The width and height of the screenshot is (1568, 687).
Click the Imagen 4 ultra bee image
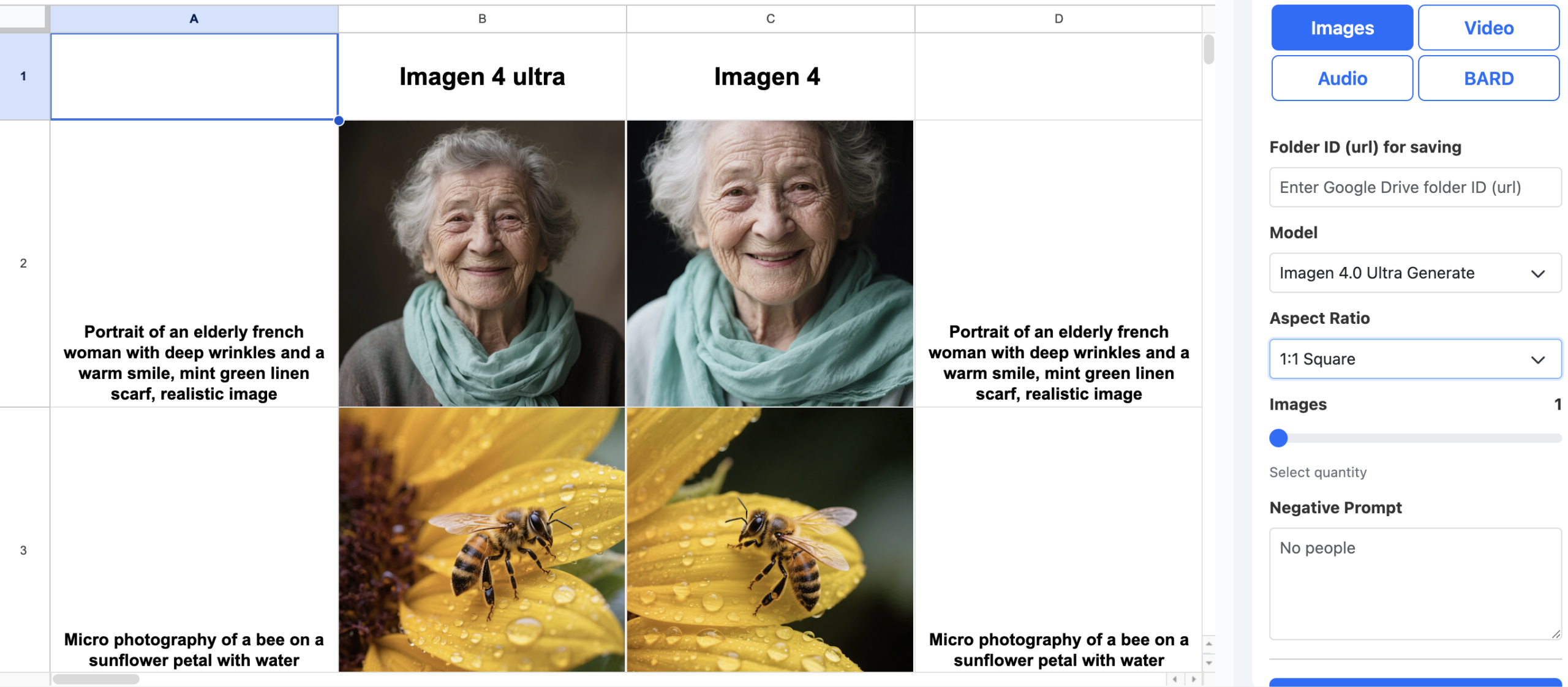coord(482,540)
